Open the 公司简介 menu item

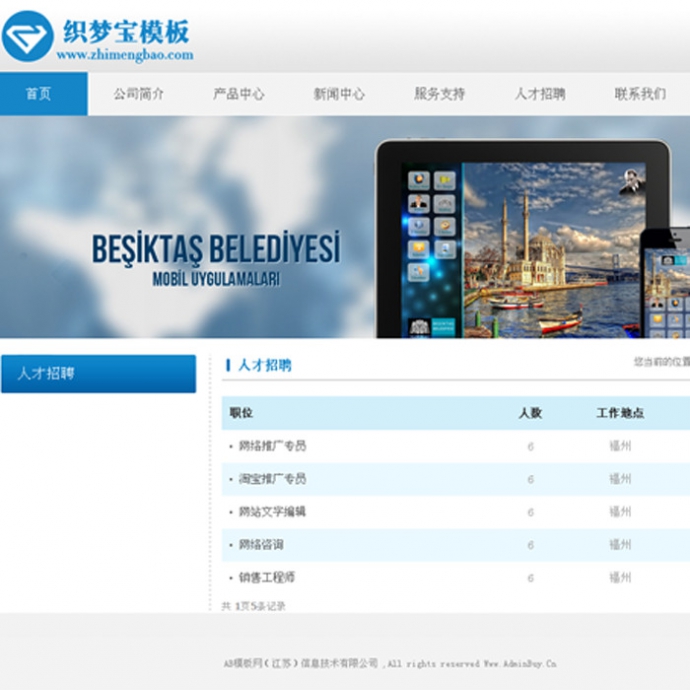(139, 94)
